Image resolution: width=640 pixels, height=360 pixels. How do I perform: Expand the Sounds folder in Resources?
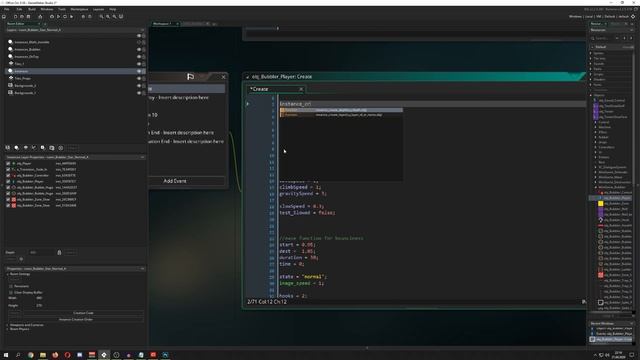click(x=591, y=64)
